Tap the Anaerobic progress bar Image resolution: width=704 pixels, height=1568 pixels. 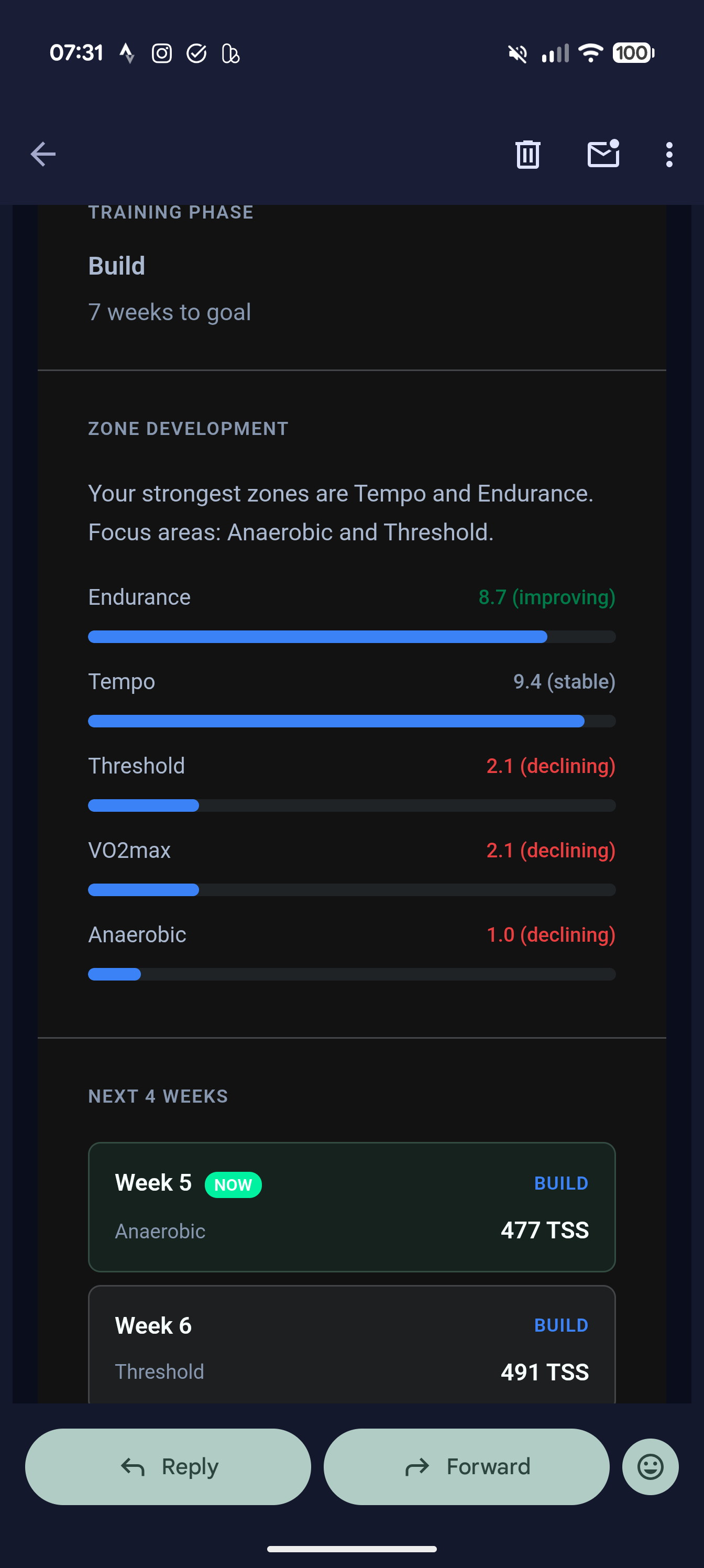click(351, 974)
